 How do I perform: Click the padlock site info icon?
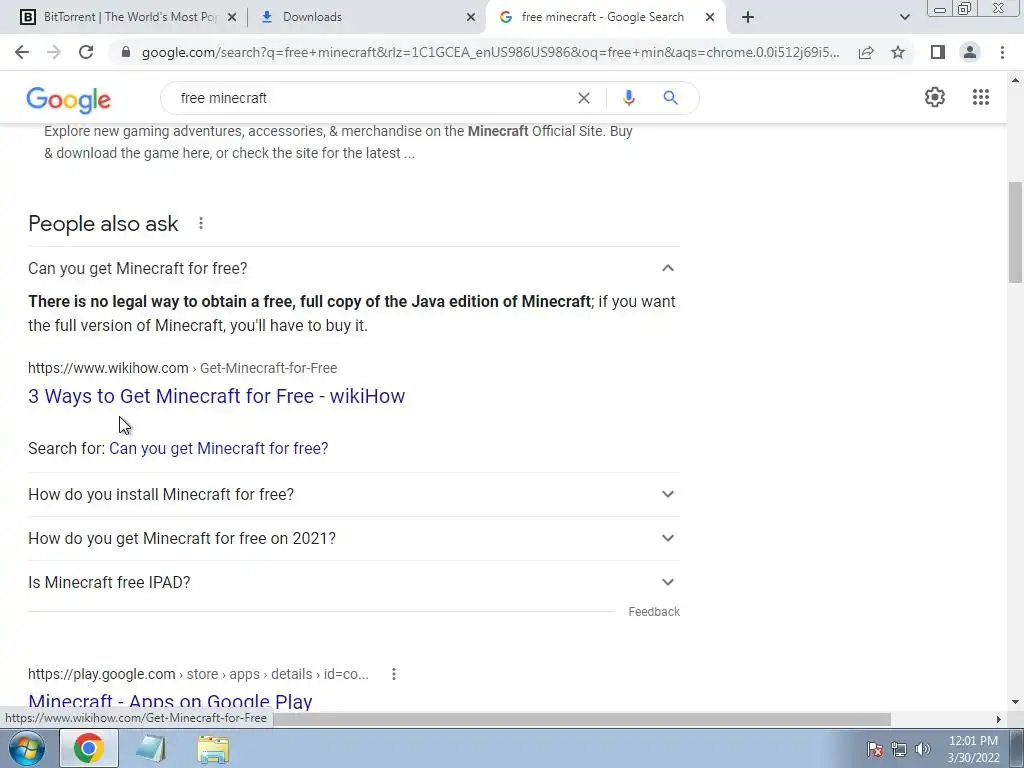(x=126, y=52)
